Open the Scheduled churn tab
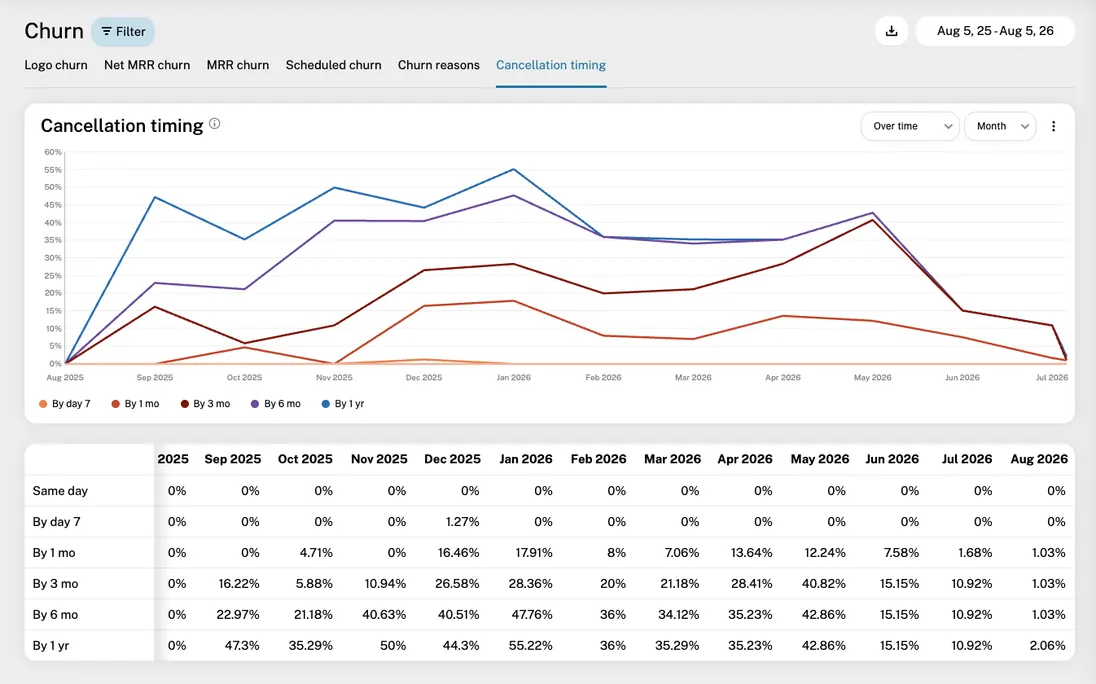The image size is (1096, 684). (x=333, y=65)
